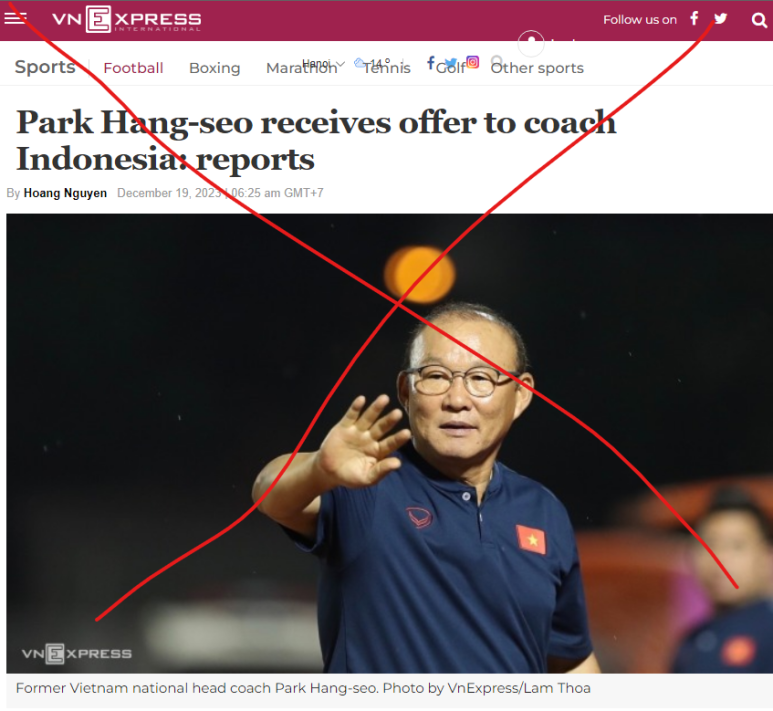Viewport: 773px width, 711px height.
Task: Open the Marathon section
Action: coord(302,68)
